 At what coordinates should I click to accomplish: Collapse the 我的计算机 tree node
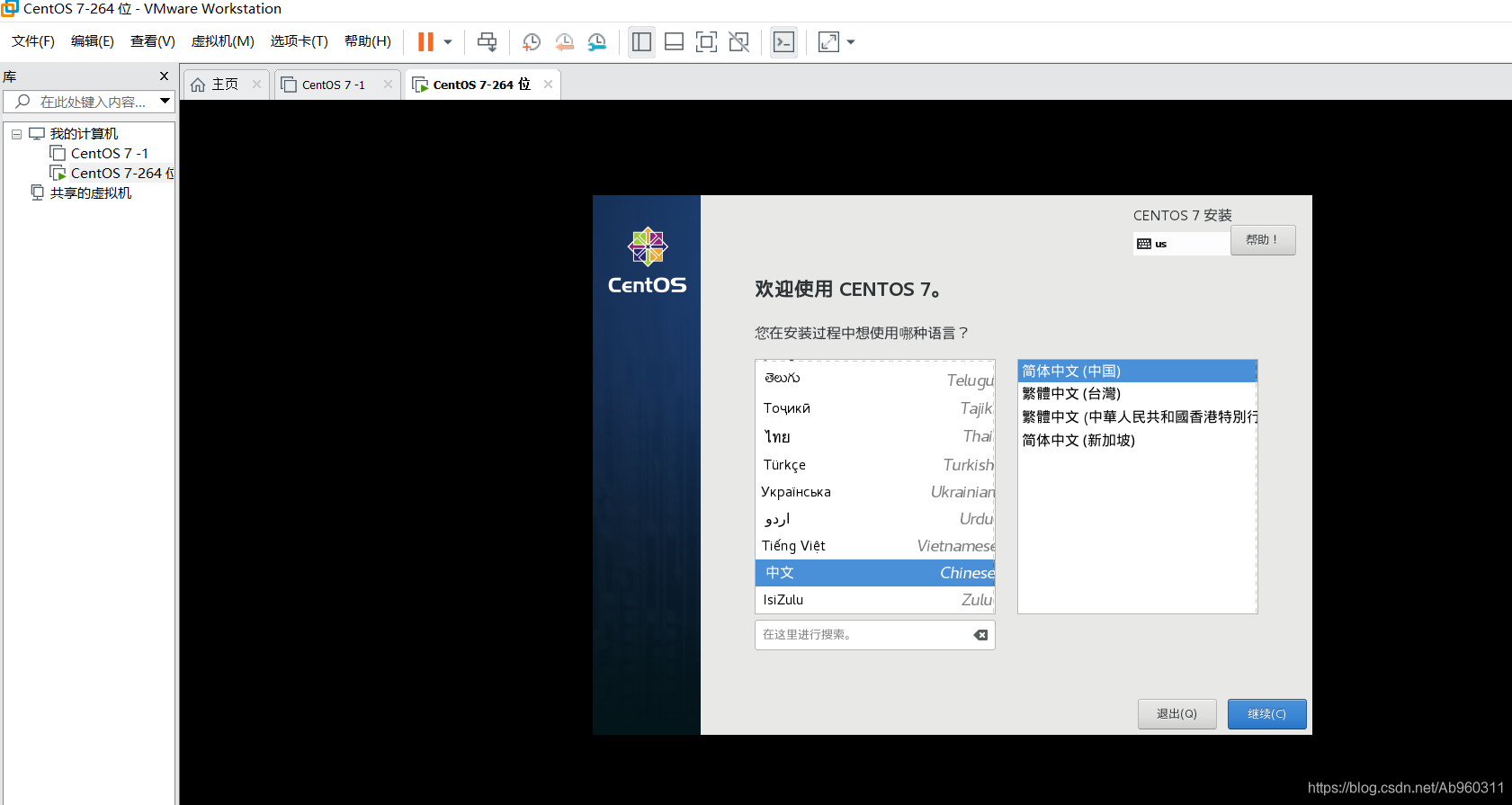click(16, 134)
